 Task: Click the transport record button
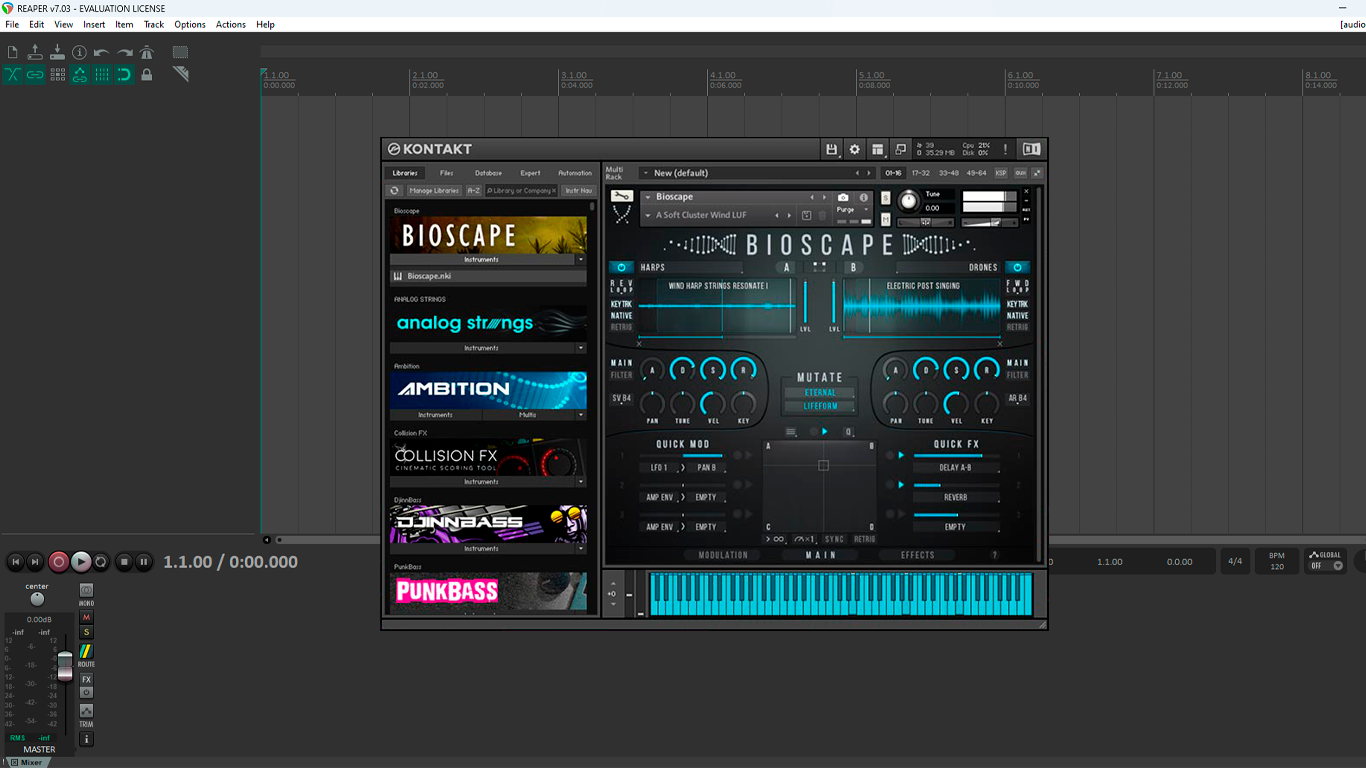pos(59,562)
